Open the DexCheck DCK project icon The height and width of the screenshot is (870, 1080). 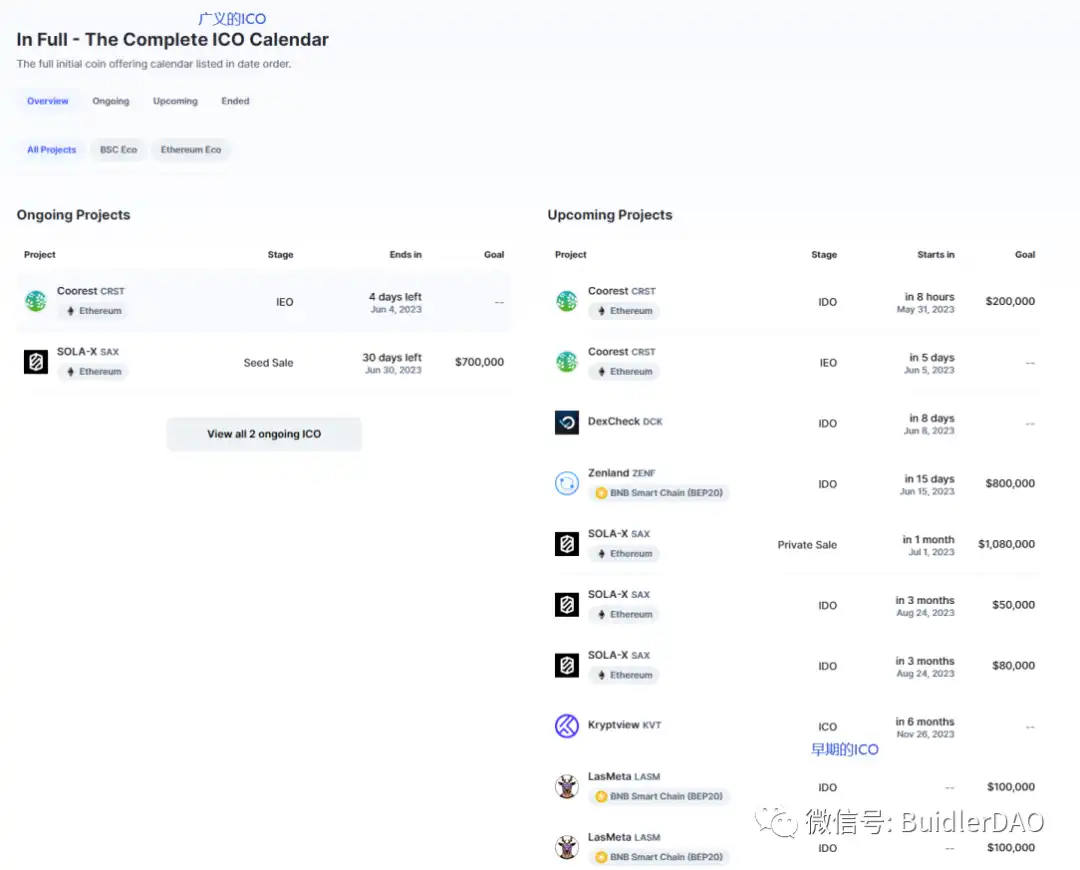point(567,422)
